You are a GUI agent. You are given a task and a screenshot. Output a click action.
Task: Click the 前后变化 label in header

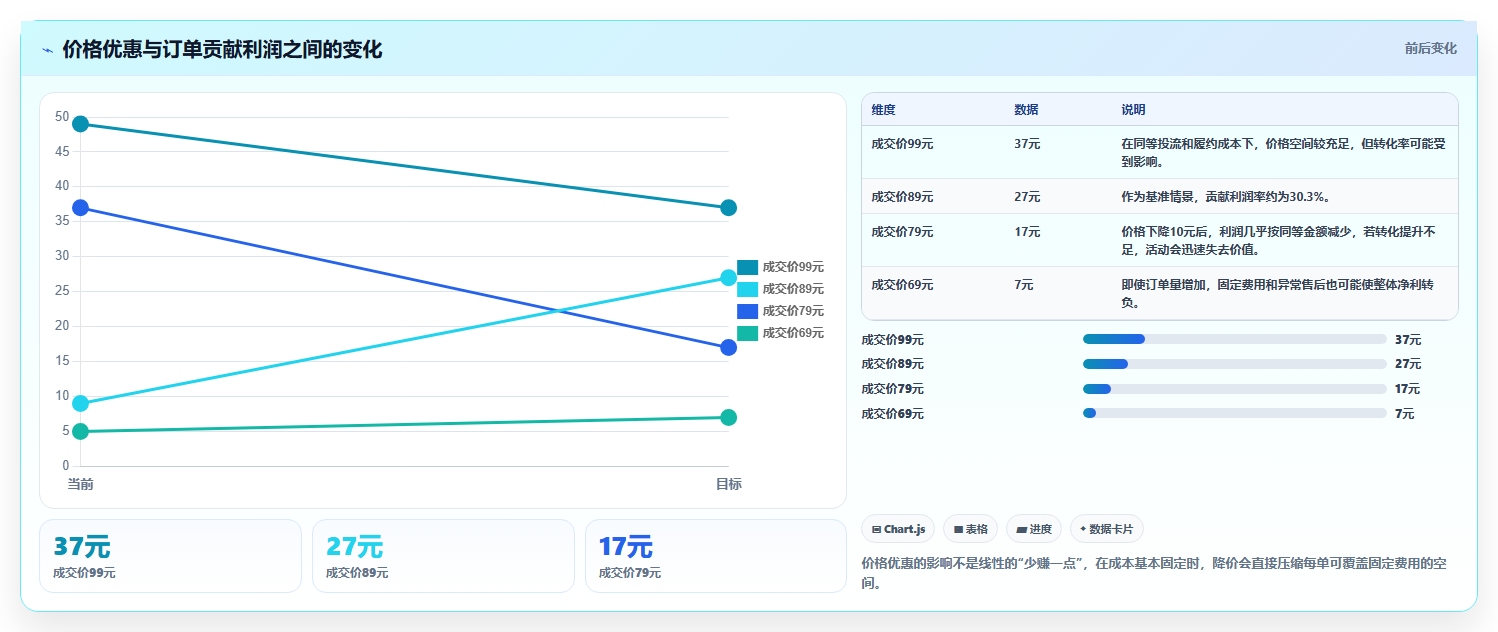pos(1430,48)
